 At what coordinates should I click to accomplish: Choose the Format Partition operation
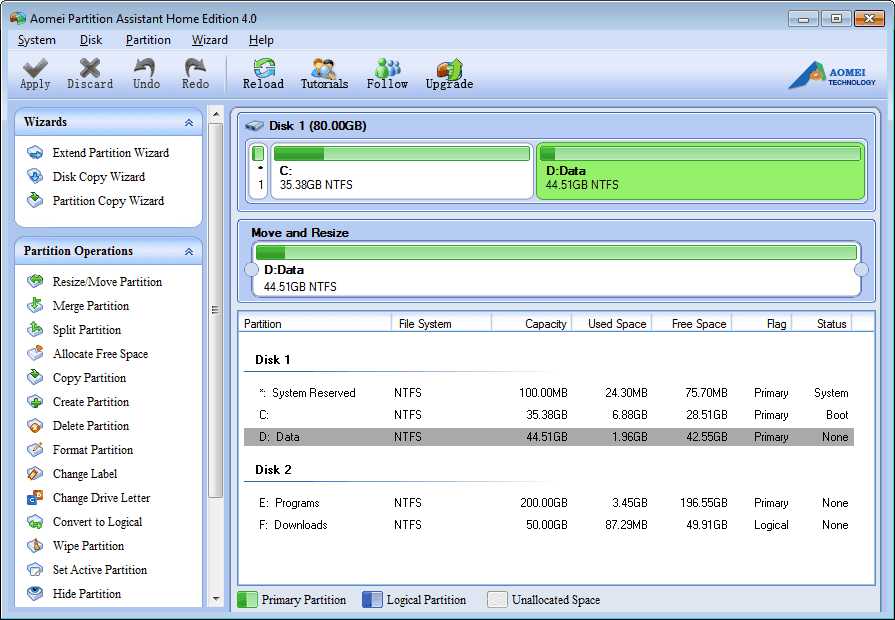[92, 450]
